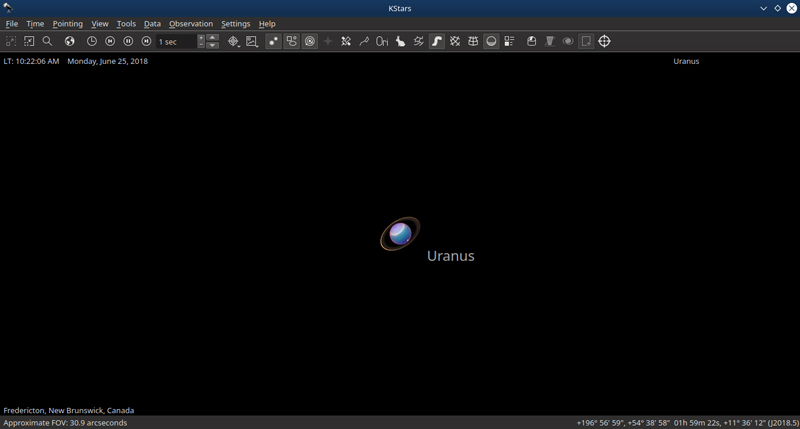Toggle constellation lines
The width and height of the screenshot is (800, 429).
click(364, 41)
